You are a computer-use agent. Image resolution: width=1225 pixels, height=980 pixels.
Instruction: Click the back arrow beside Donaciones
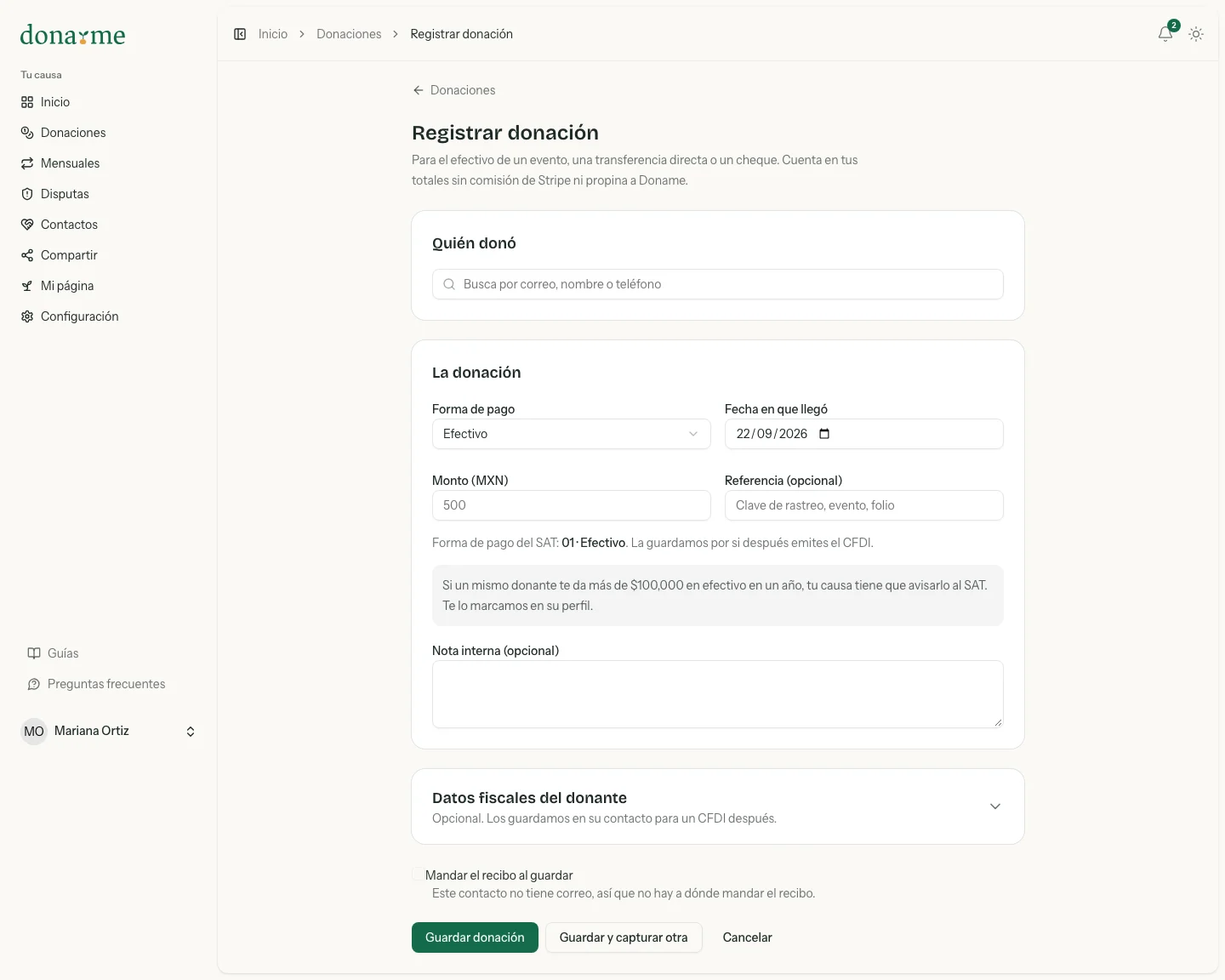[418, 90]
